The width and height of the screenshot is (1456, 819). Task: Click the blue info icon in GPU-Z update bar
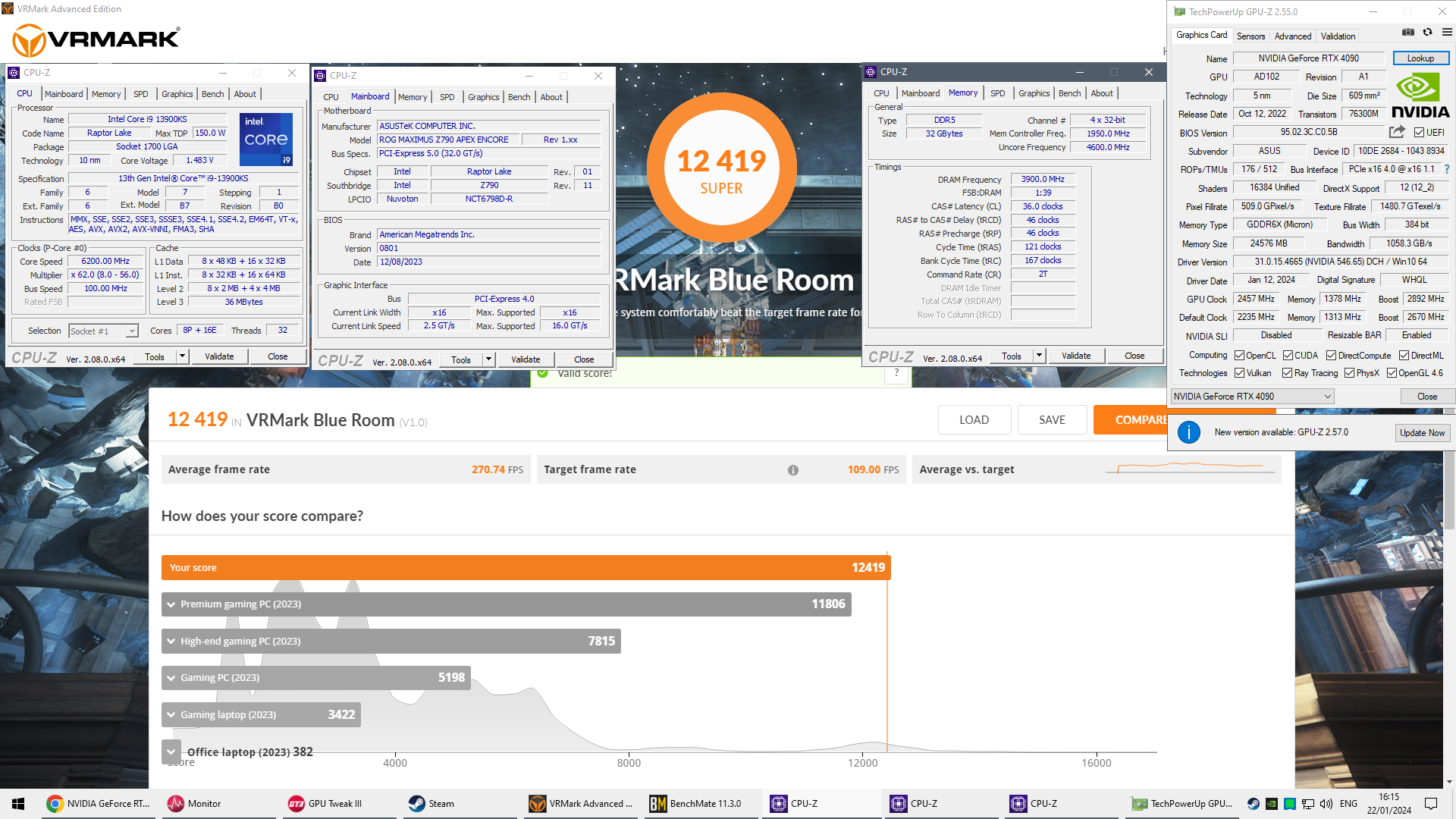coord(1188,433)
